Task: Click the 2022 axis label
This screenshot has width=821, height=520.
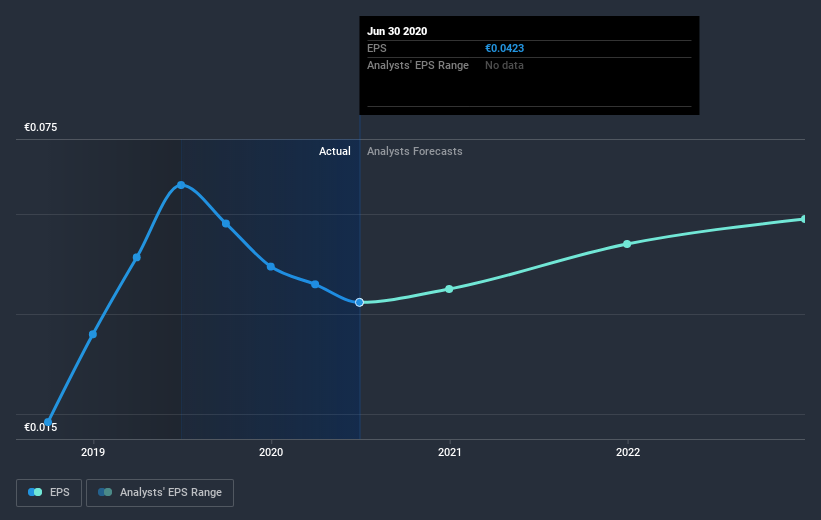Action: pos(628,452)
